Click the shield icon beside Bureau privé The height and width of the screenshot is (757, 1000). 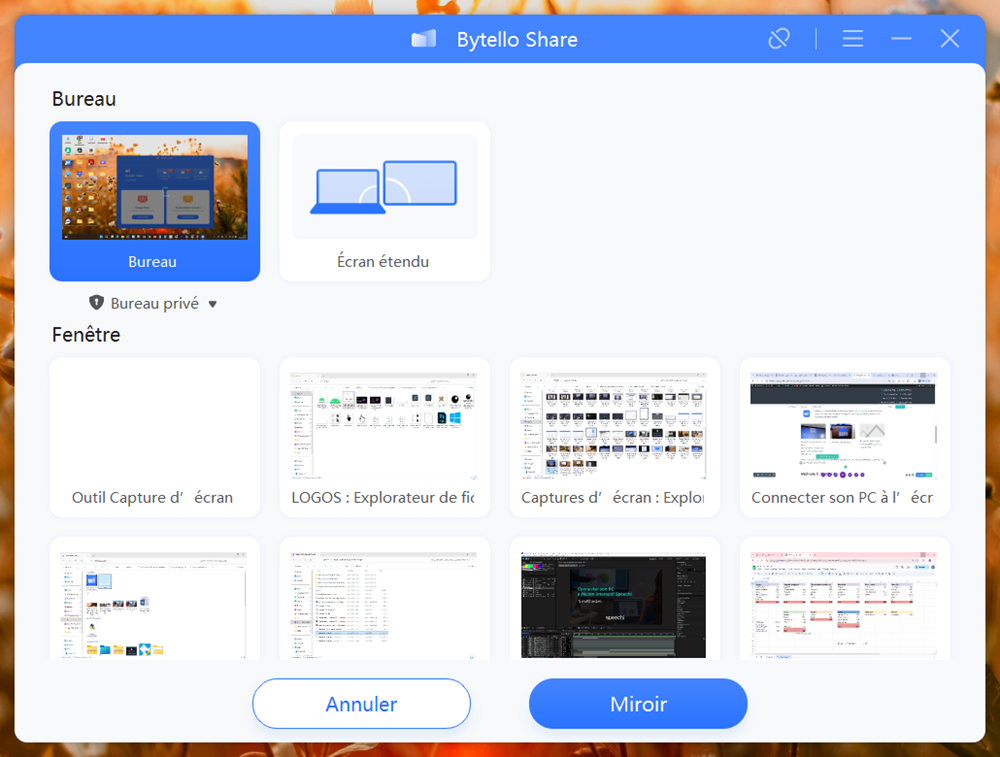point(97,303)
